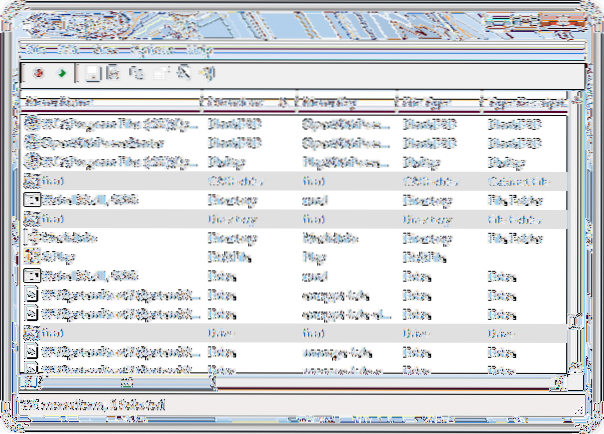Click the horizontal scrollbar right arrow
604x434 pixels.
click(x=561, y=380)
